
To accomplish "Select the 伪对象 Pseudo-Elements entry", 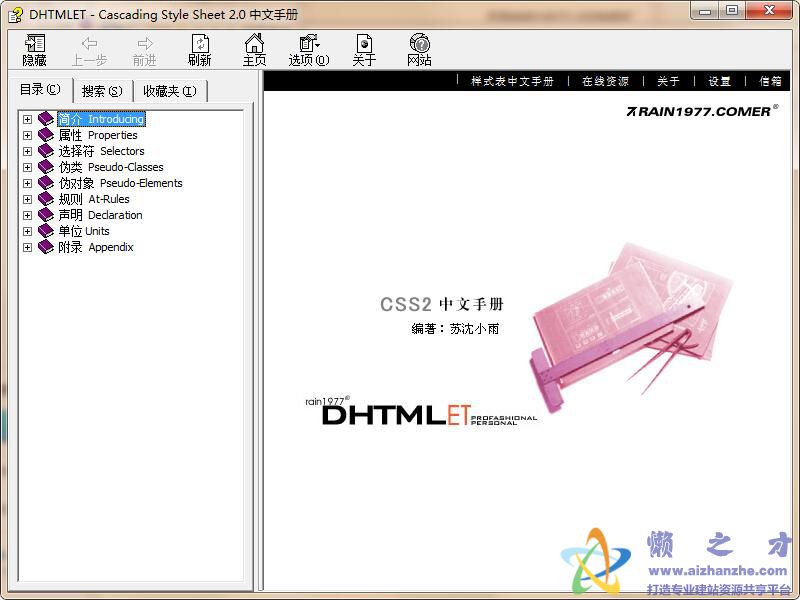I will tap(120, 183).
